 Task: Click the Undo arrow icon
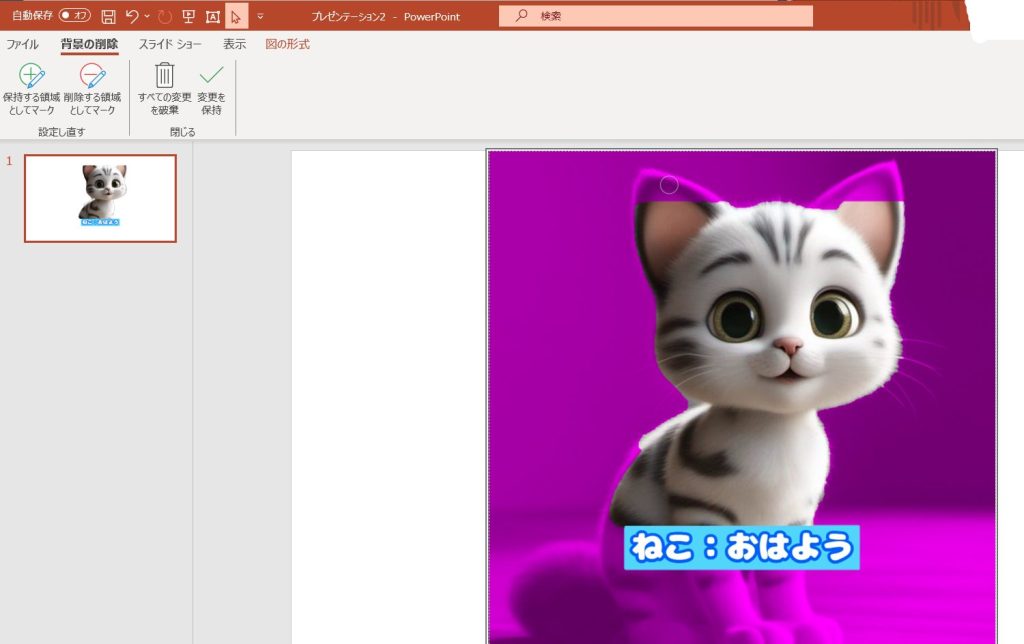(132, 16)
